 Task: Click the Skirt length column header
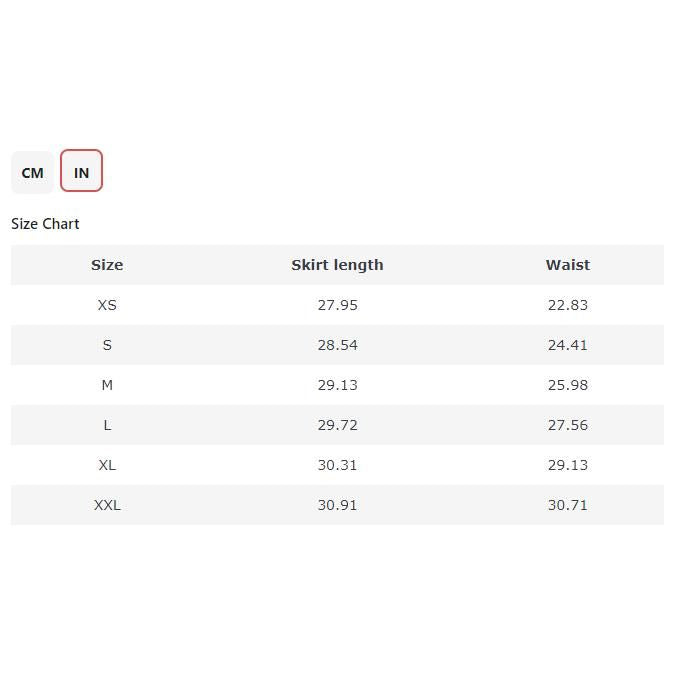[x=337, y=265]
